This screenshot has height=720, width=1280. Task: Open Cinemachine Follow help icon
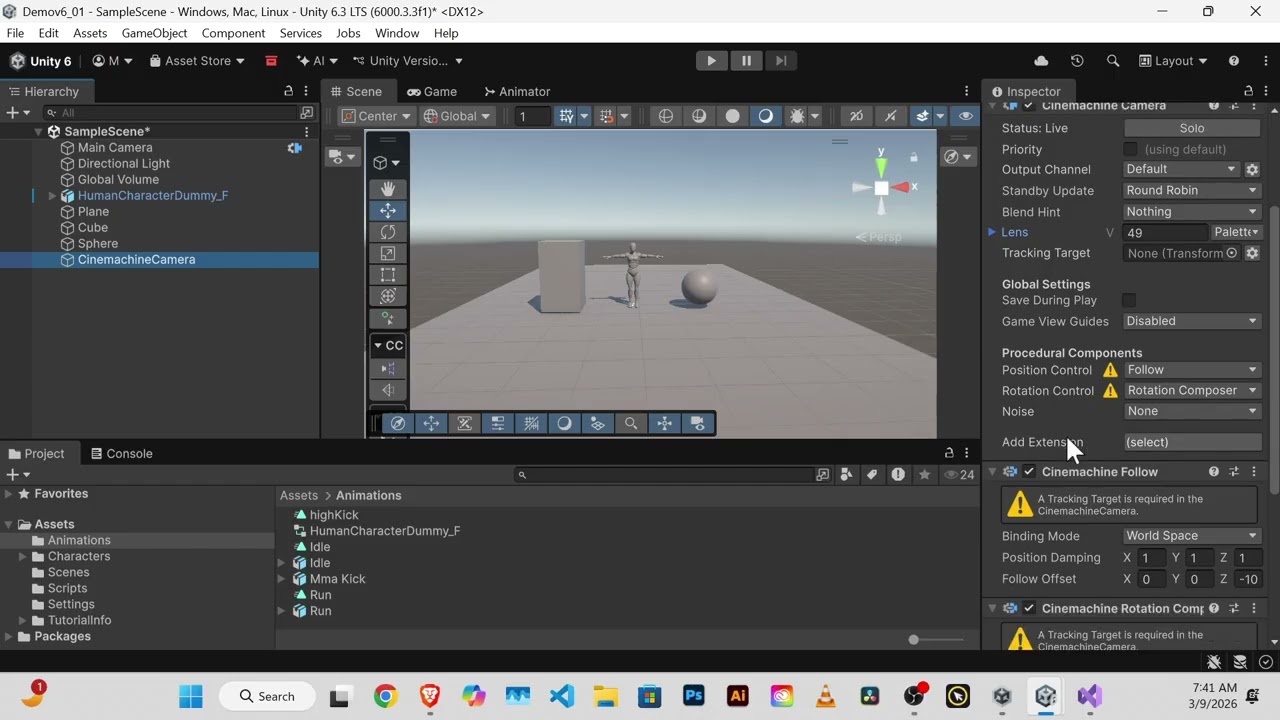click(1214, 472)
